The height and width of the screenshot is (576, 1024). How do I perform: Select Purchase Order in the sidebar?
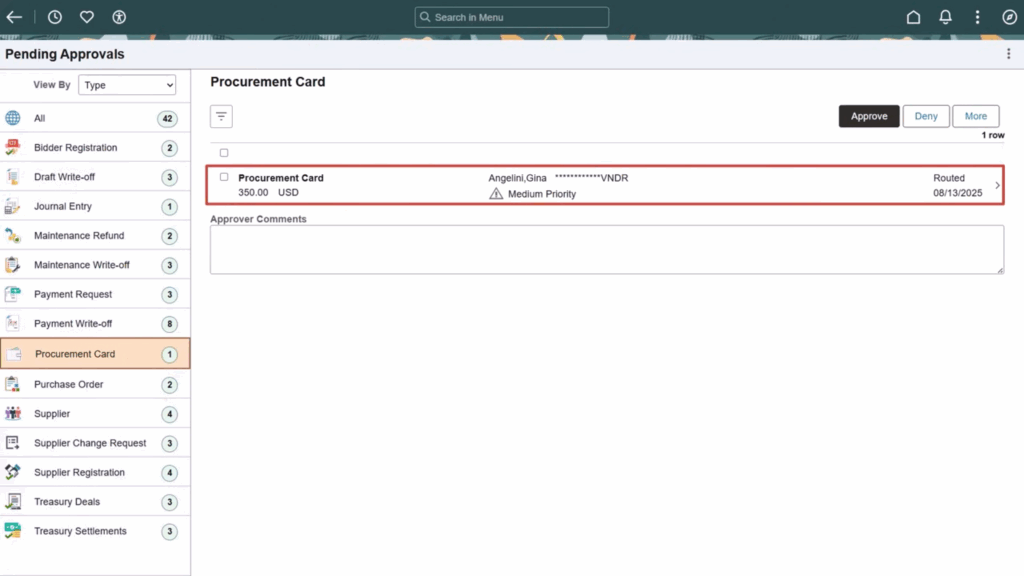68,384
